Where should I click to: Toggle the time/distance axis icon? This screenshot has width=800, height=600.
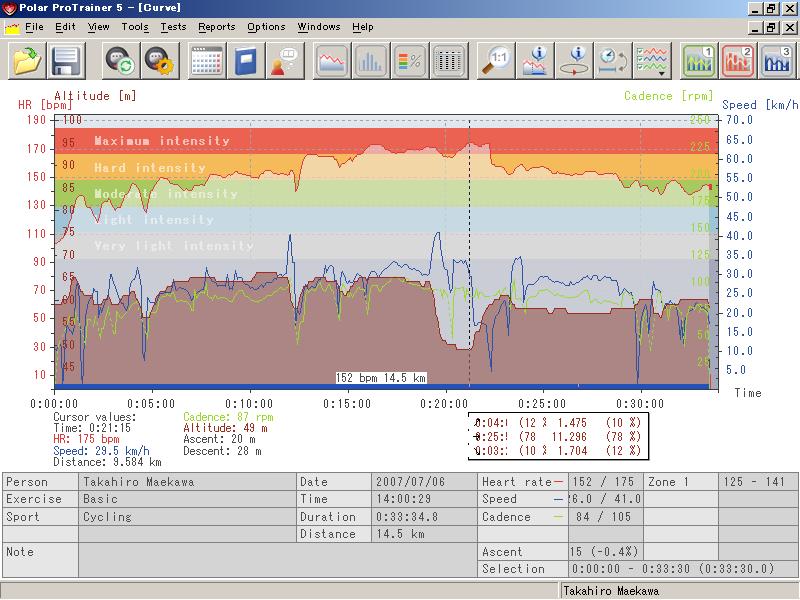click(x=613, y=61)
